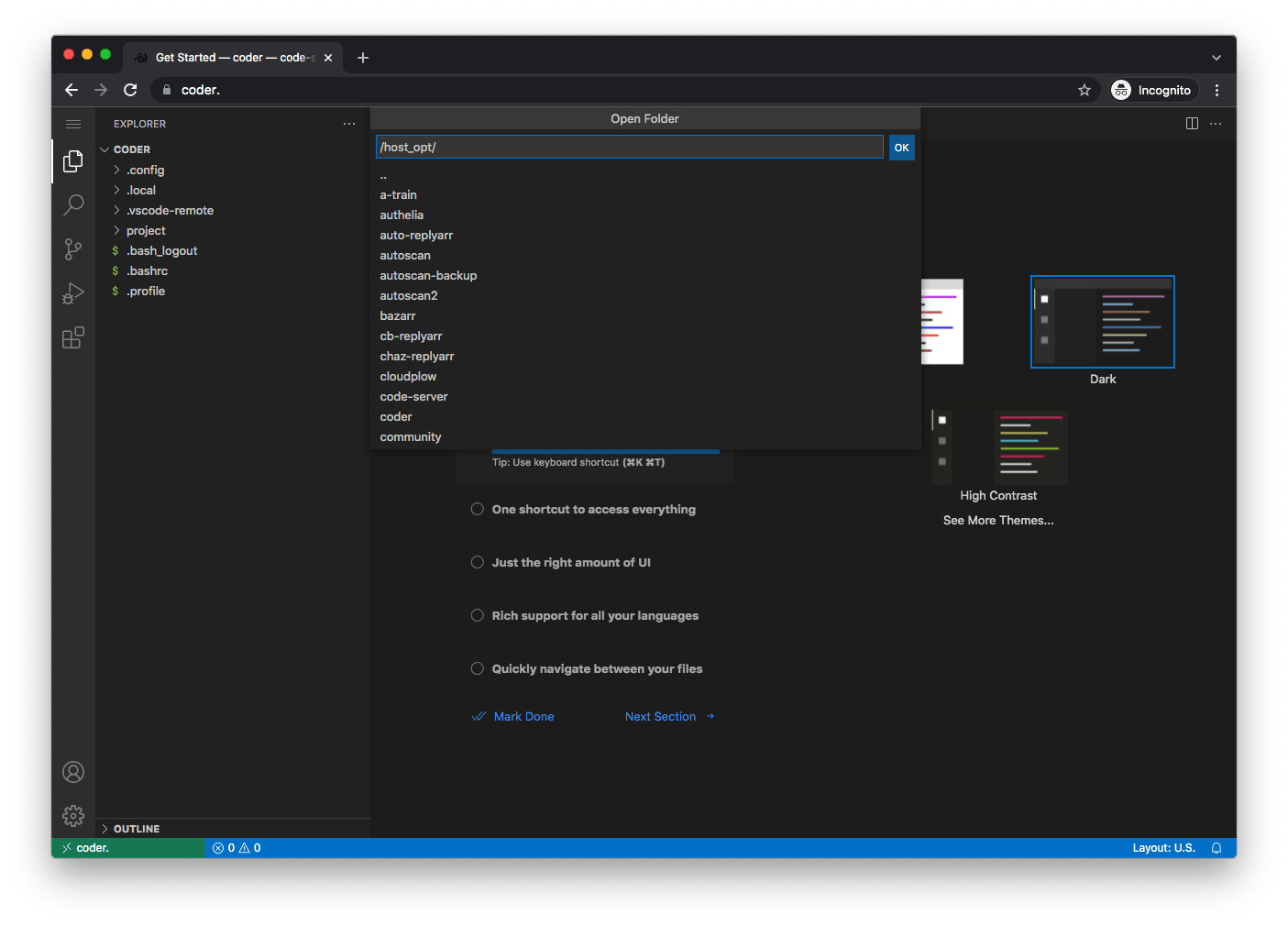Click the notifications bell in status bar

[1216, 848]
